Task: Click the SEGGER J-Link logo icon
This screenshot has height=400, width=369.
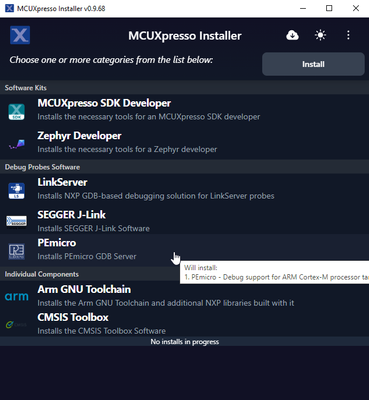Action: point(16,221)
